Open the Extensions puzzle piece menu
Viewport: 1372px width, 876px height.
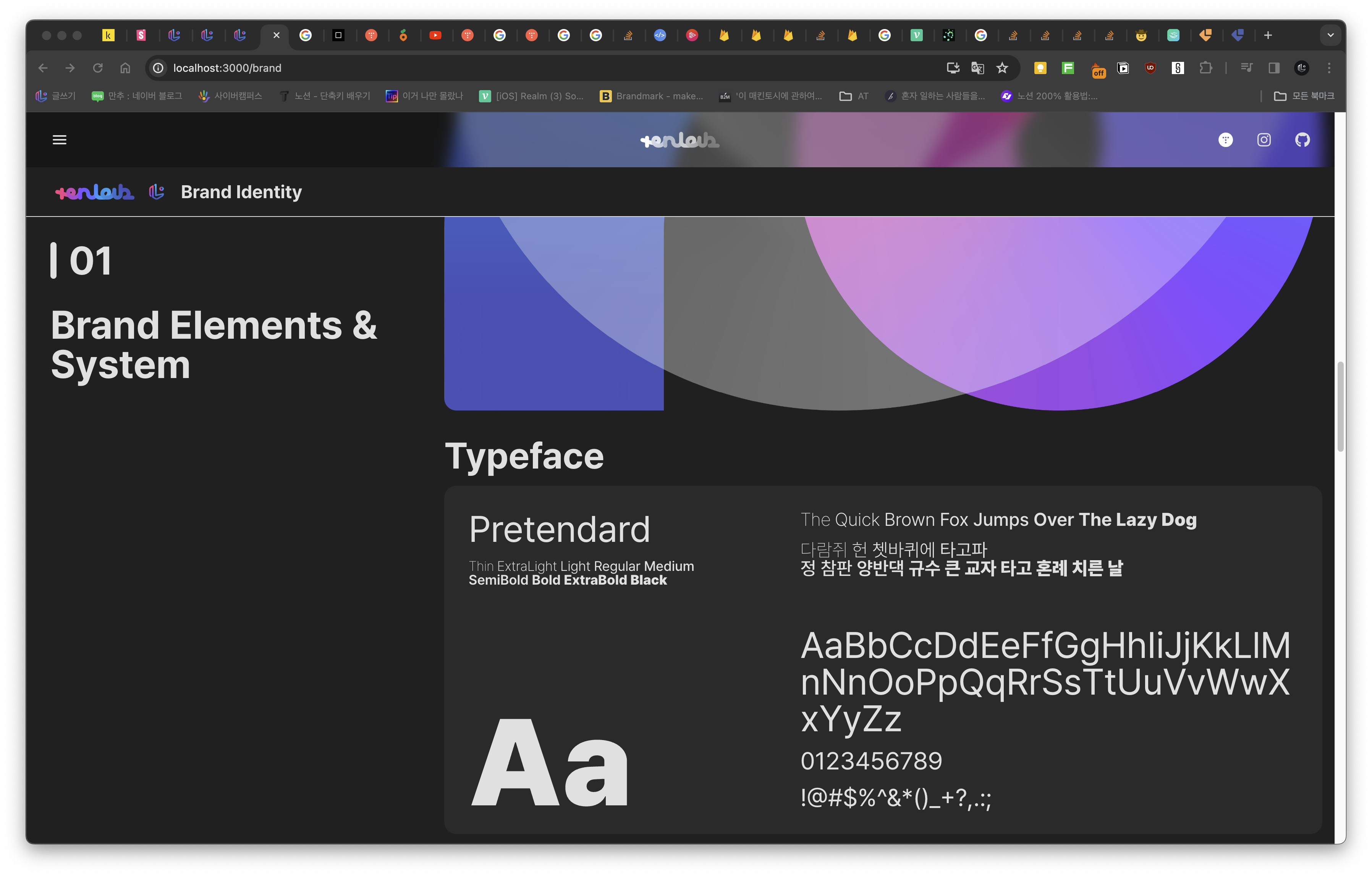click(x=1205, y=68)
